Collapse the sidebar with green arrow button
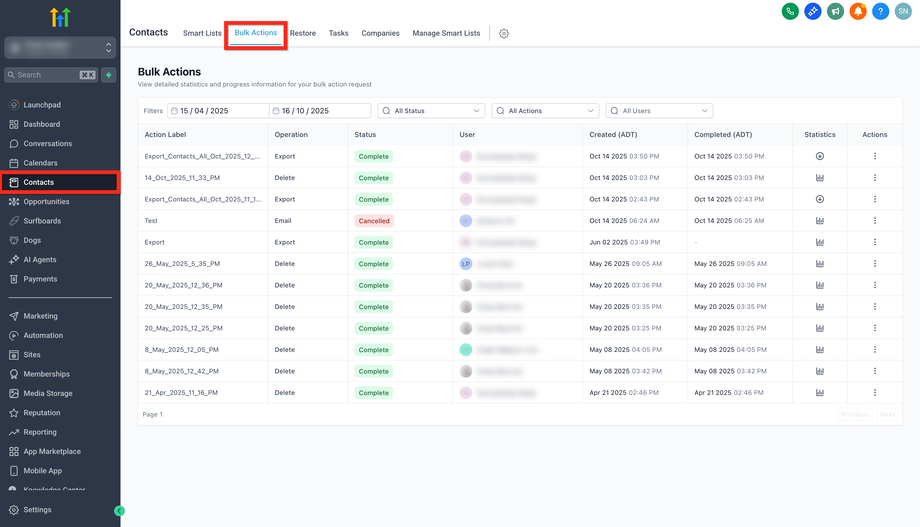The width and height of the screenshot is (920, 527). pos(120,511)
